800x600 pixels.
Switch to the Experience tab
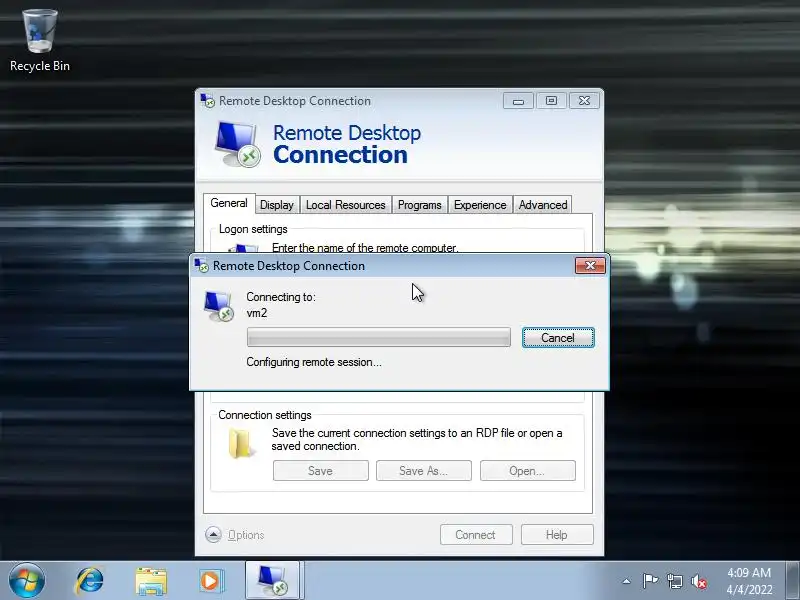pos(480,205)
